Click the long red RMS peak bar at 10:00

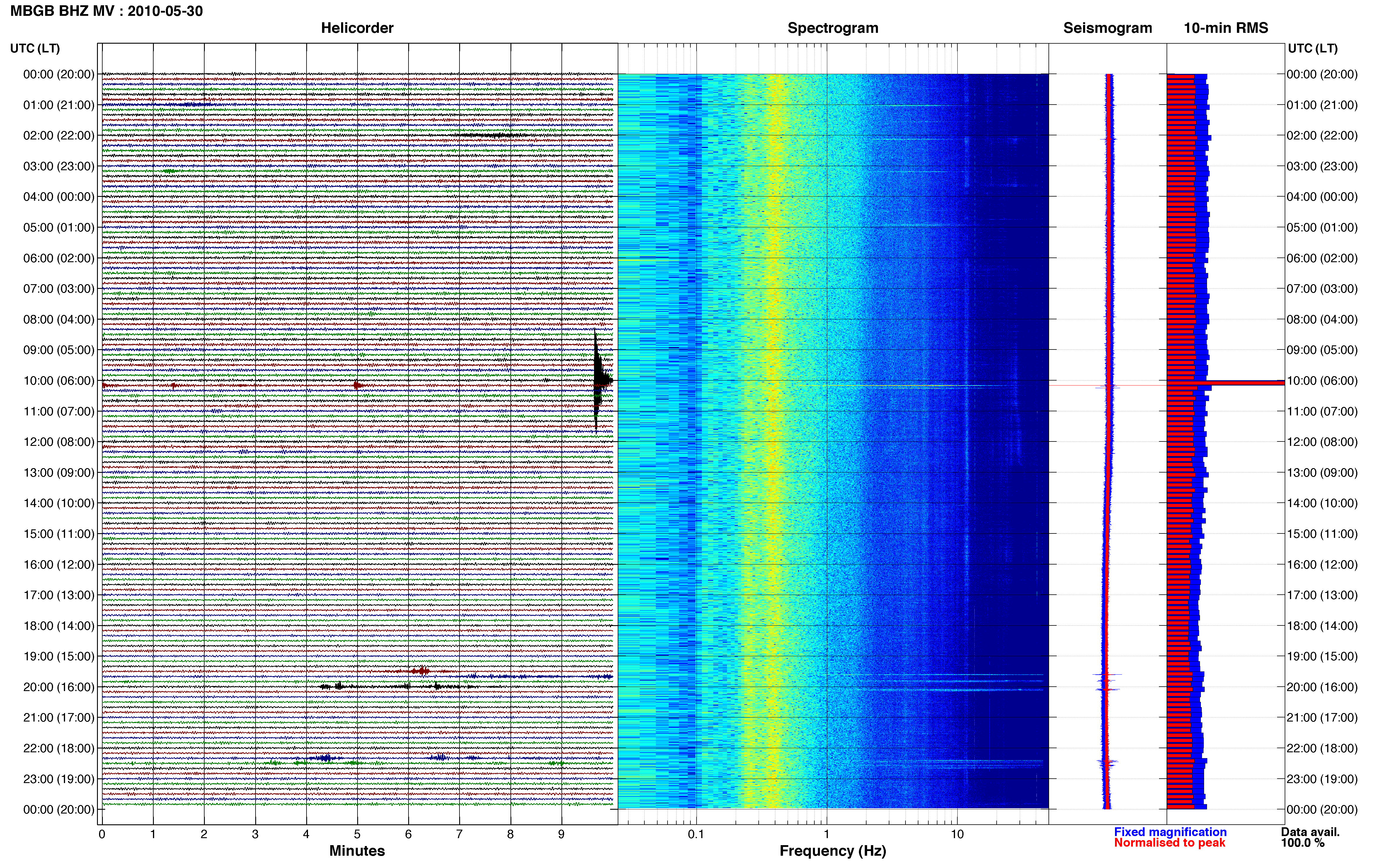(x=1225, y=382)
